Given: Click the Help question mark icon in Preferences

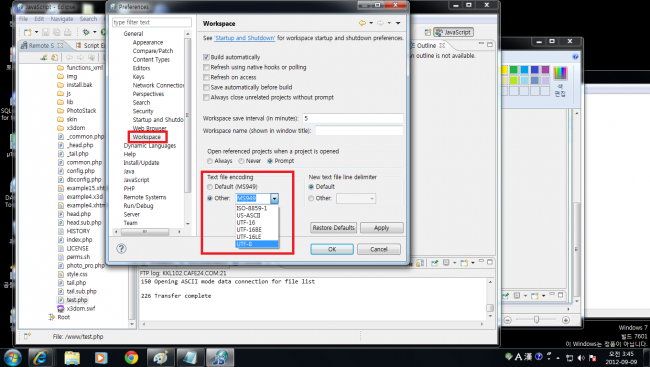Looking at the screenshot, I should tap(121, 249).
